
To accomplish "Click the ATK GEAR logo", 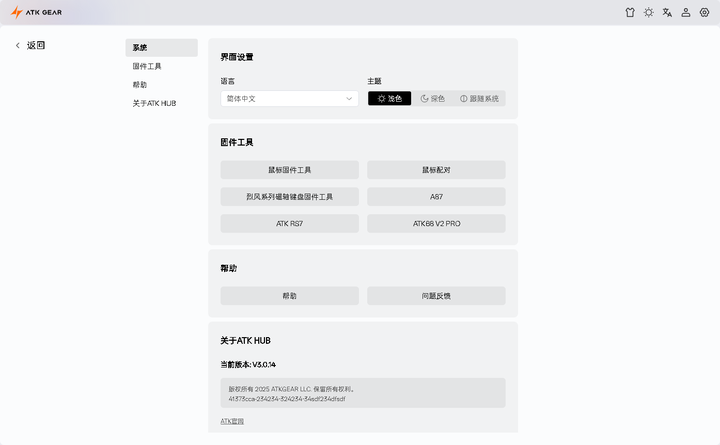I will [x=36, y=12].
